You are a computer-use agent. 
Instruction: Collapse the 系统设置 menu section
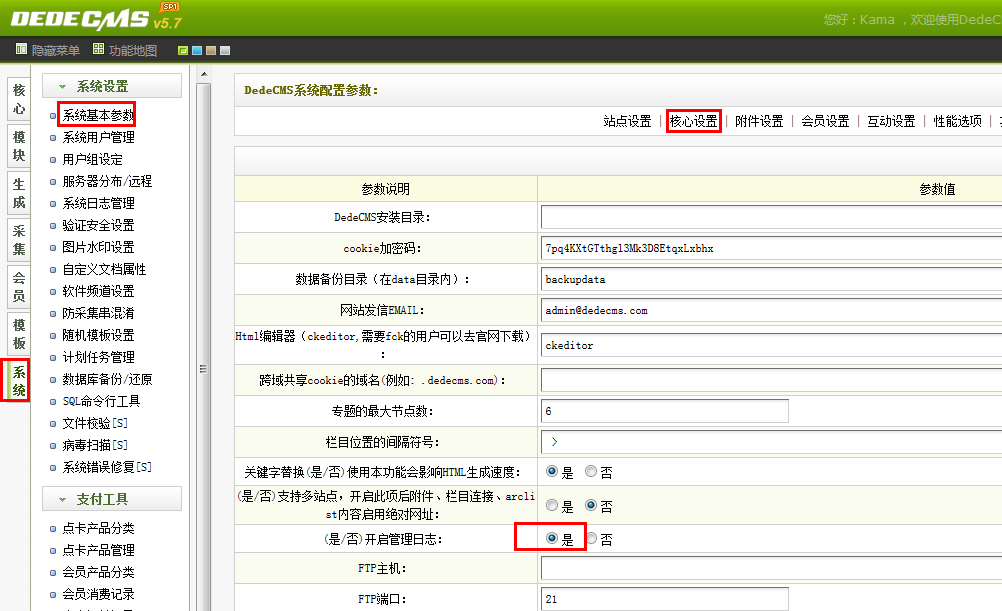[x=112, y=86]
